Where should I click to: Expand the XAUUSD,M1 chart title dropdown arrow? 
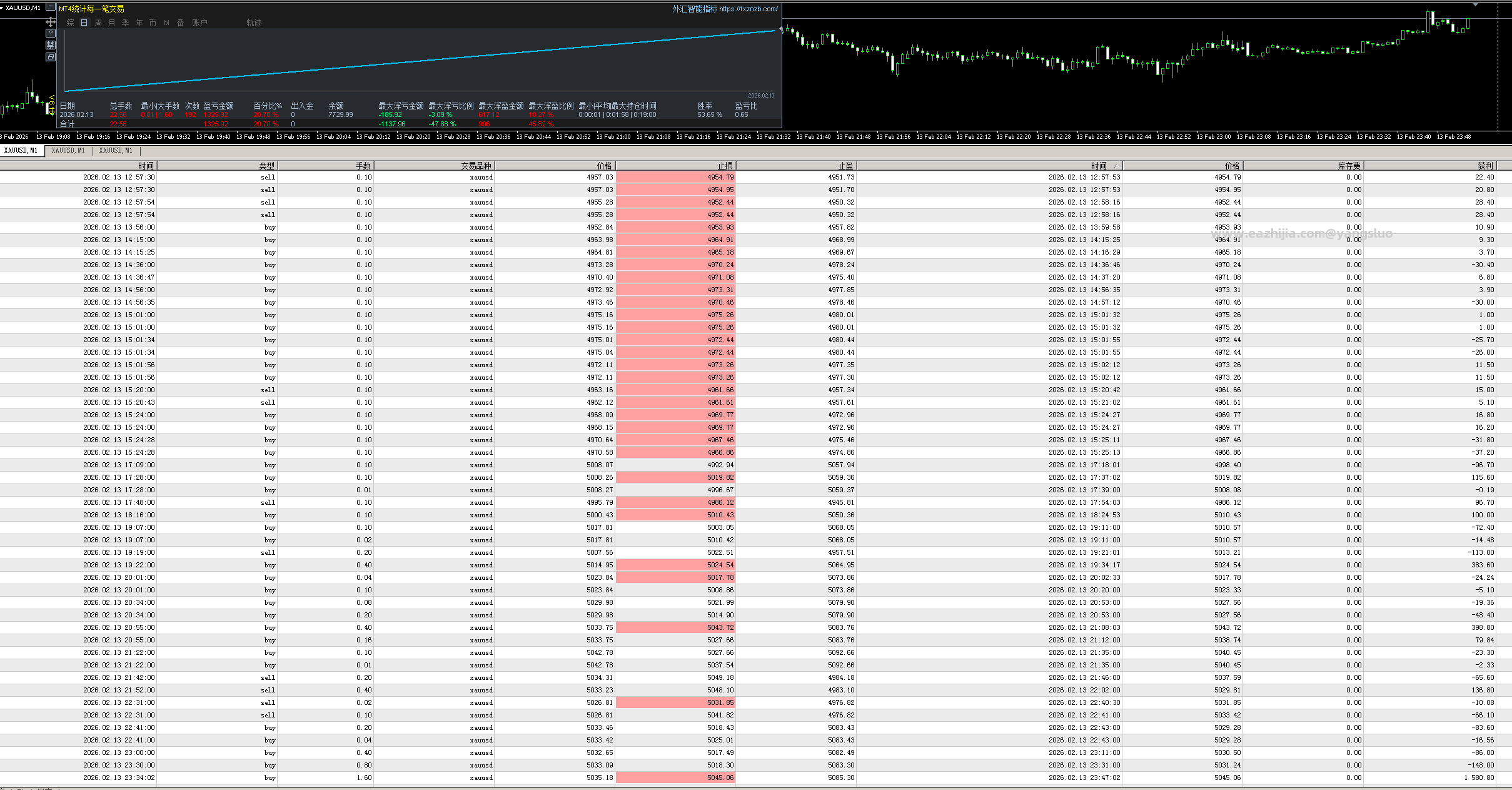(x=3, y=8)
